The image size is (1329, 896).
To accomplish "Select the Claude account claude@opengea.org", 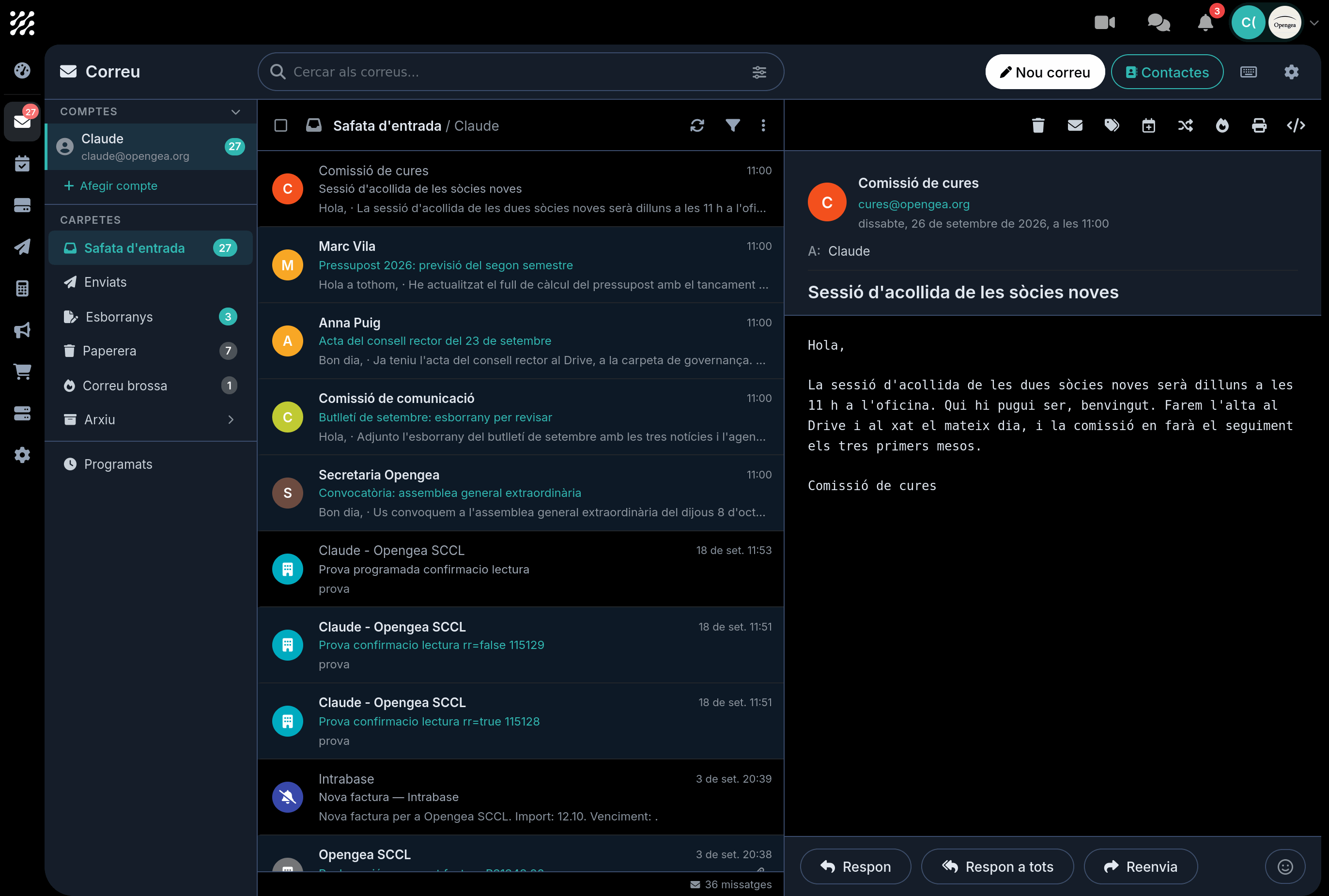I will [150, 147].
